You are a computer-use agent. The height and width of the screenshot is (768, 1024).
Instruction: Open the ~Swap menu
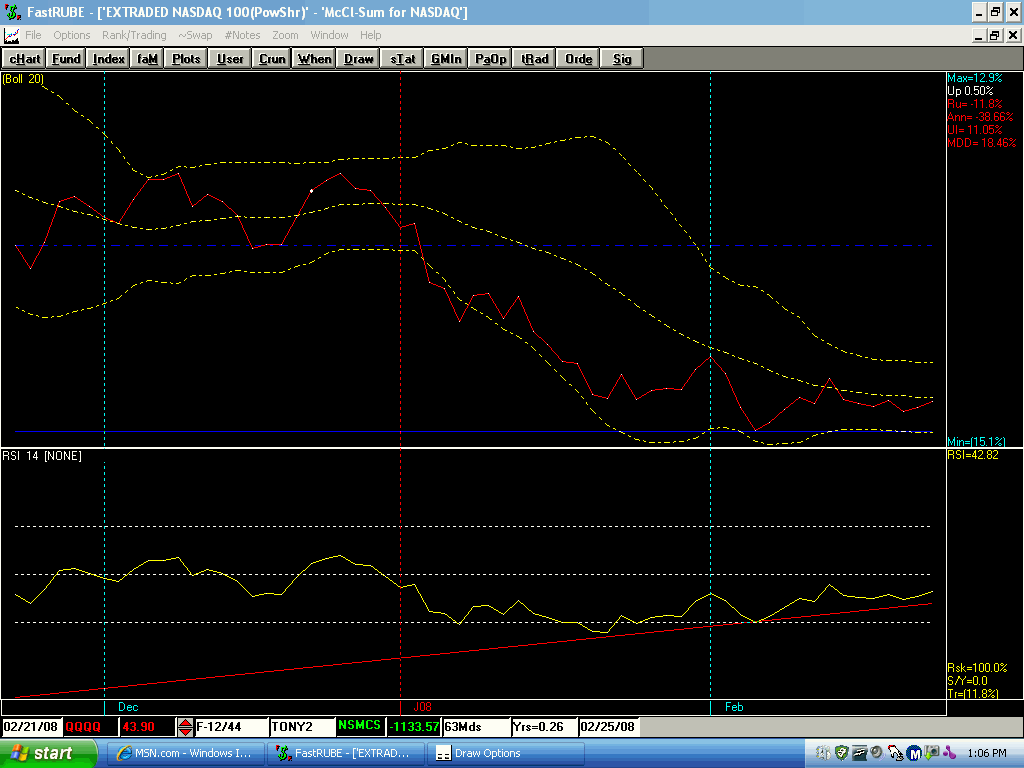pyautogui.click(x=195, y=35)
